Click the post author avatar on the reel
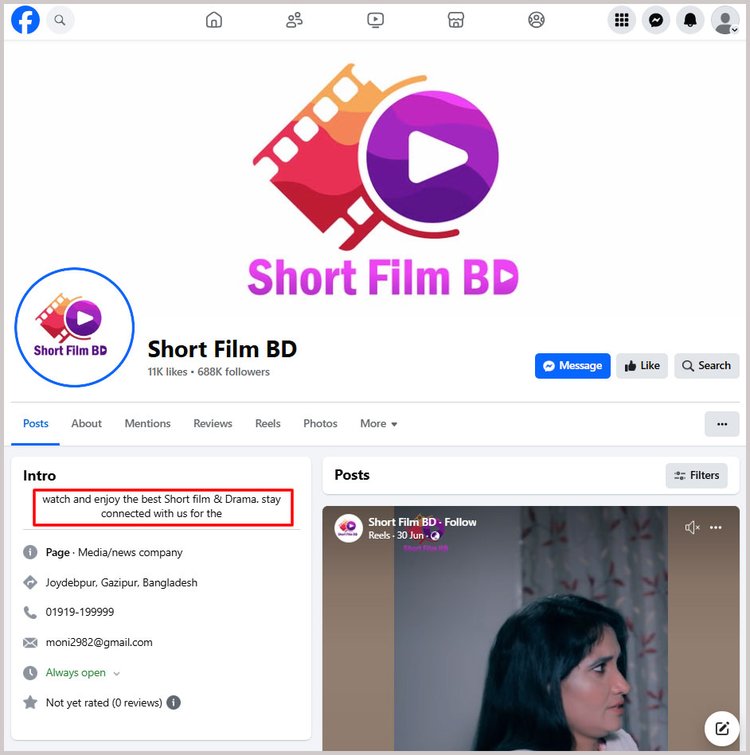 pos(348,528)
